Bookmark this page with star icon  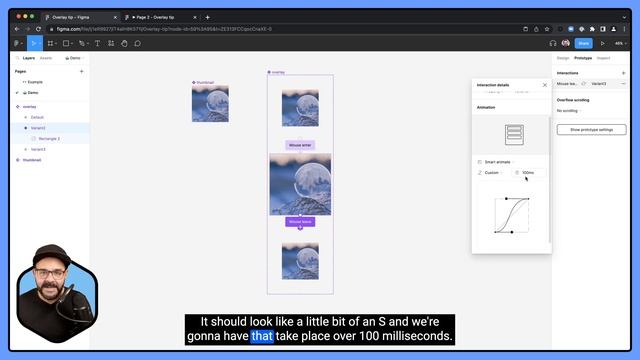click(547, 29)
